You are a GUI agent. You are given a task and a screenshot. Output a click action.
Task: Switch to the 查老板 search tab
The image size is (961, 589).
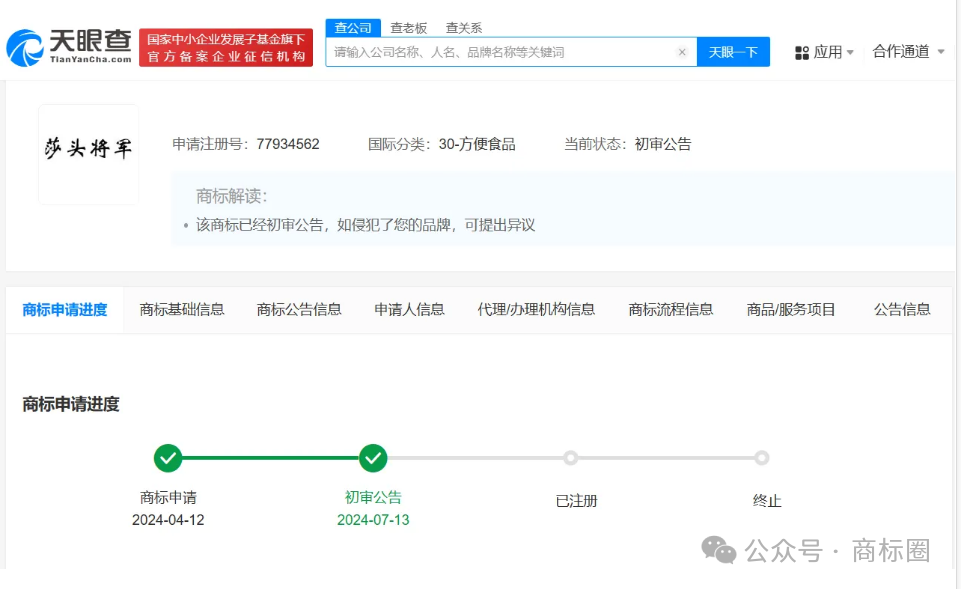408,28
